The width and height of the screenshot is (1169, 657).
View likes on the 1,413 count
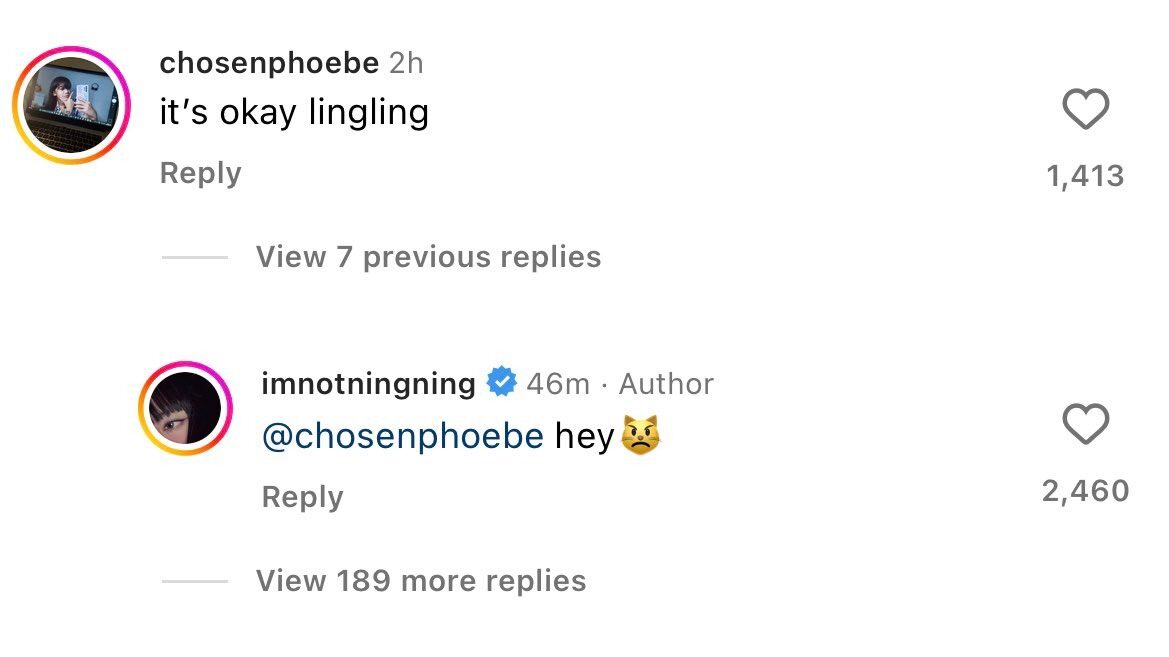point(1085,177)
